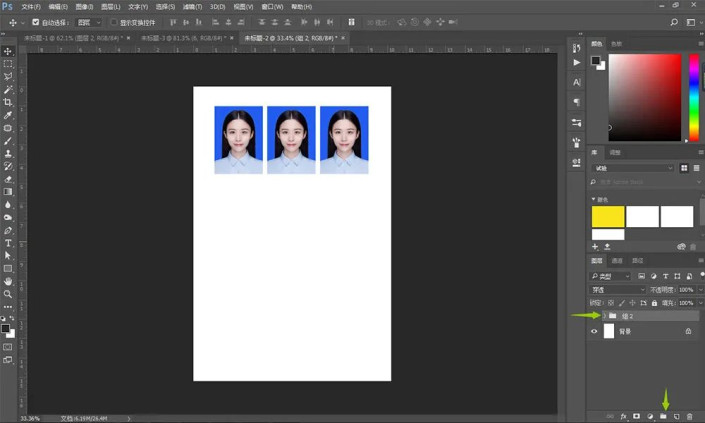Open the library selector dropdown
Screen dimensions: 705x423
pyautogui.click(x=633, y=168)
